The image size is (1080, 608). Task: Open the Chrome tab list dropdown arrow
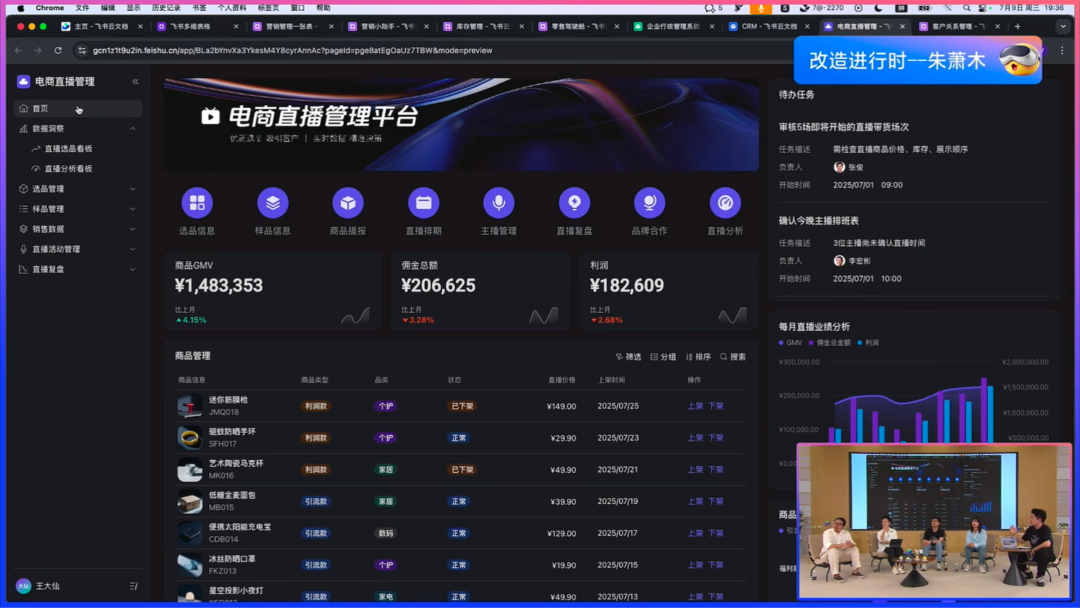1063,26
